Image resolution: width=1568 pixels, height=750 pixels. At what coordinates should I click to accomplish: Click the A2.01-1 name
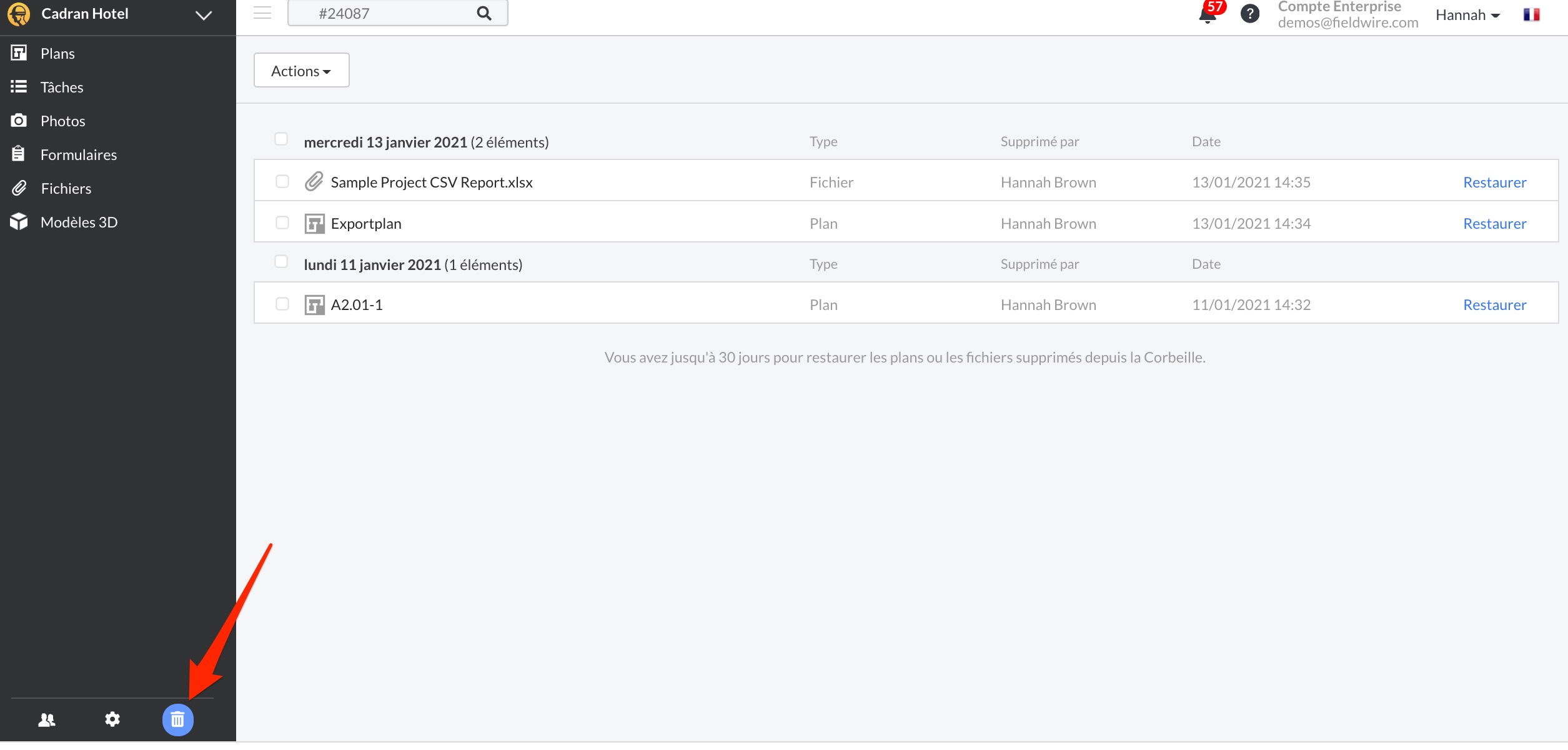(357, 305)
